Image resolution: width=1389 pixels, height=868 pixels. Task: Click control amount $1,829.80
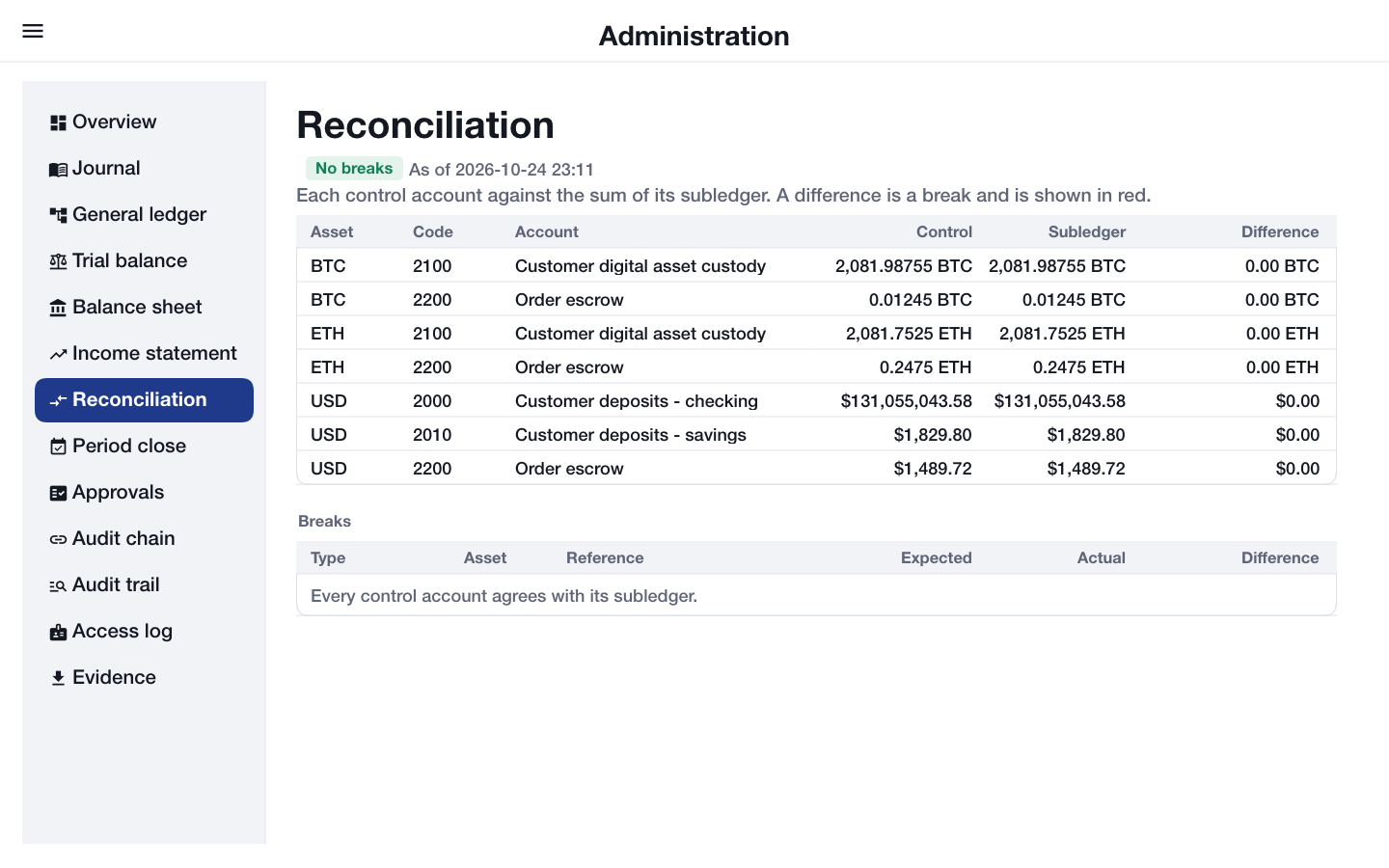coord(933,435)
